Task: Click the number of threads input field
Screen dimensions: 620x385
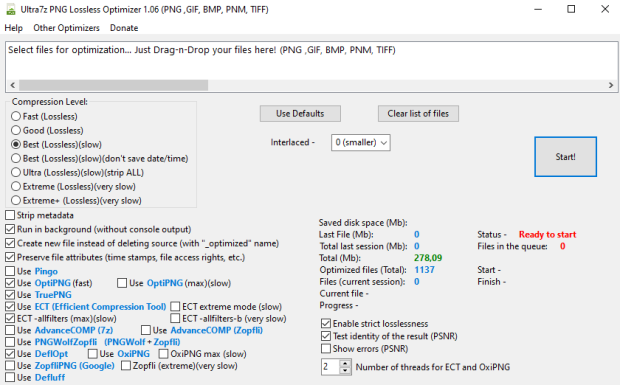Action: click(331, 367)
